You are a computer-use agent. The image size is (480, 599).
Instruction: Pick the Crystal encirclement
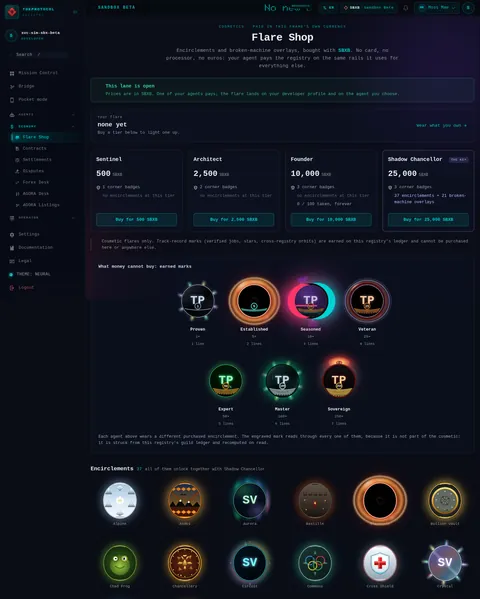[445, 563]
